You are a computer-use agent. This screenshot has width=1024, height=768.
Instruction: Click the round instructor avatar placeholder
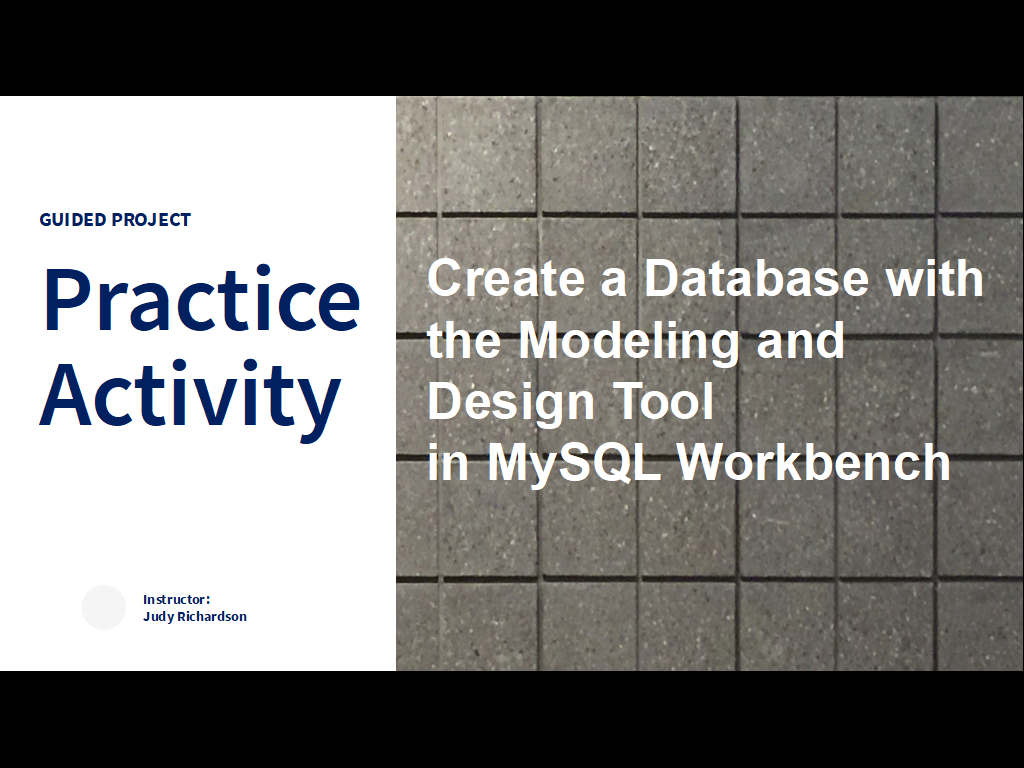[x=104, y=607]
